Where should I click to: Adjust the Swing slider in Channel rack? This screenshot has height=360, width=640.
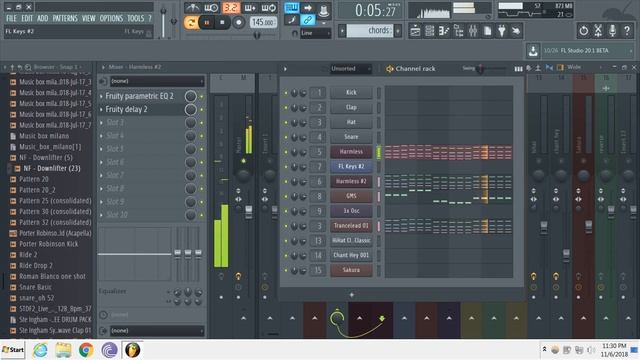coord(480,69)
